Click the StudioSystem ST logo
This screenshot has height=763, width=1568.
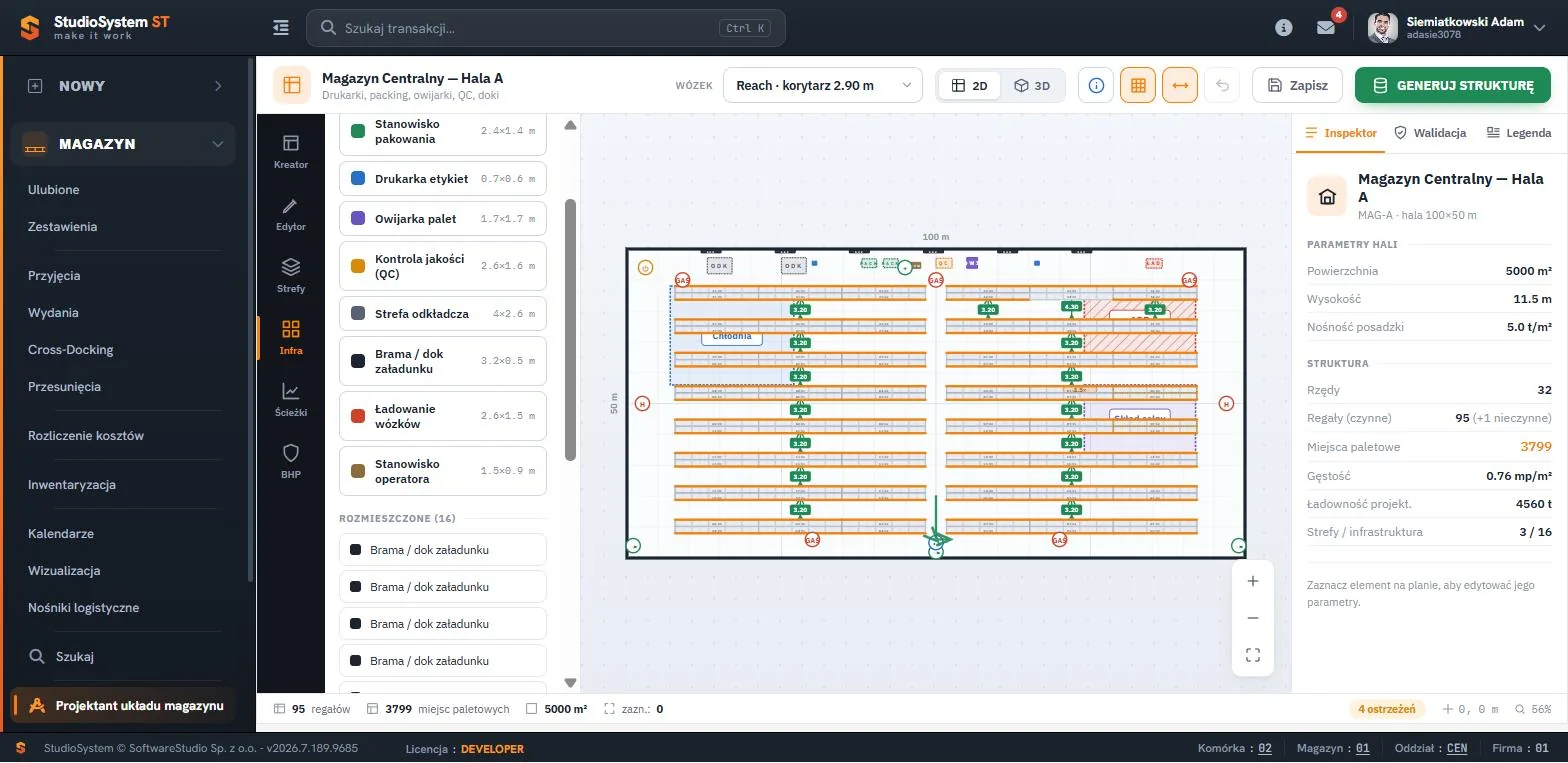(x=95, y=28)
